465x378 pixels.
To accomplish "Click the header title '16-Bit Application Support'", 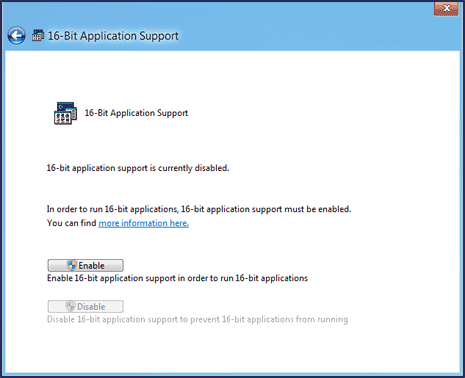I will tap(113, 36).
